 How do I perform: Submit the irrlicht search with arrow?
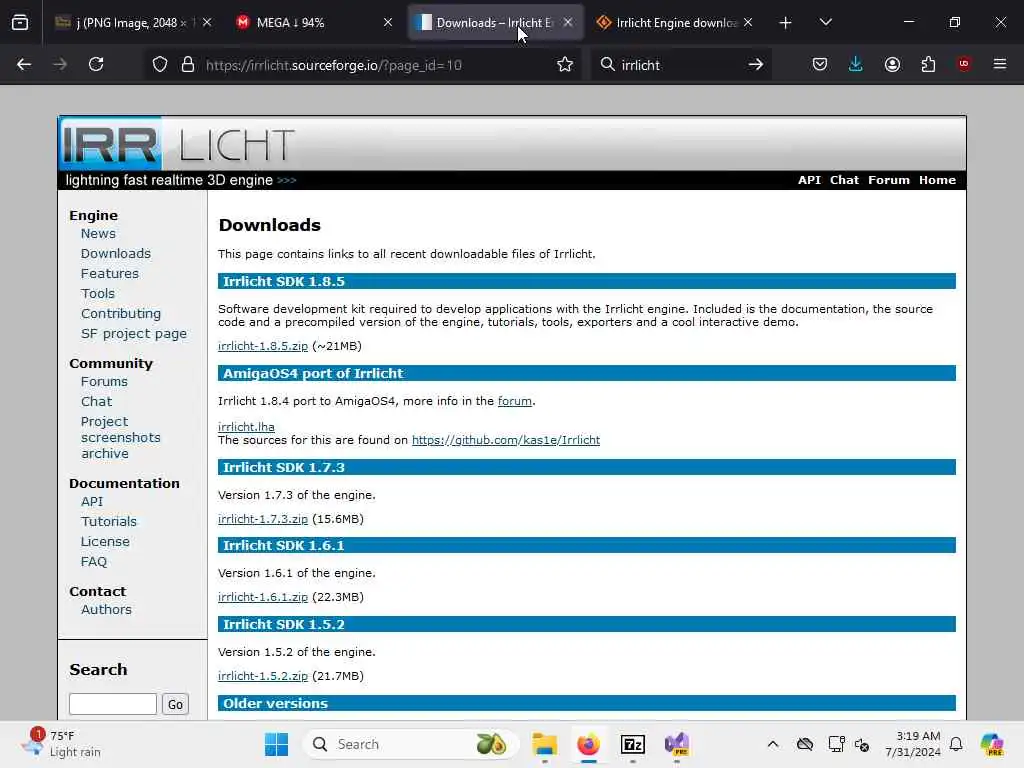point(756,64)
